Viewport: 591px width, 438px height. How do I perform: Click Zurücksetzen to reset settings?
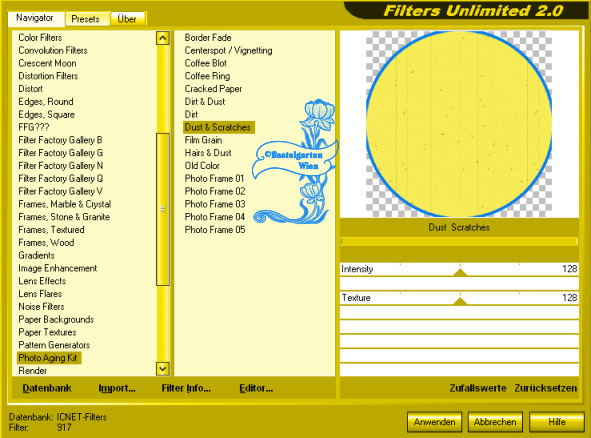click(546, 388)
